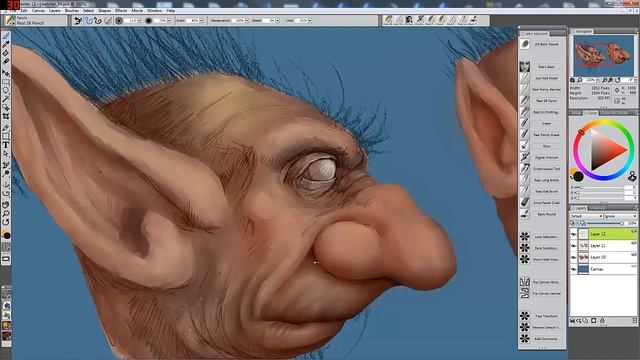Image resolution: width=640 pixels, height=360 pixels.
Task: Open the Edit menu
Action: [x=24, y=11]
